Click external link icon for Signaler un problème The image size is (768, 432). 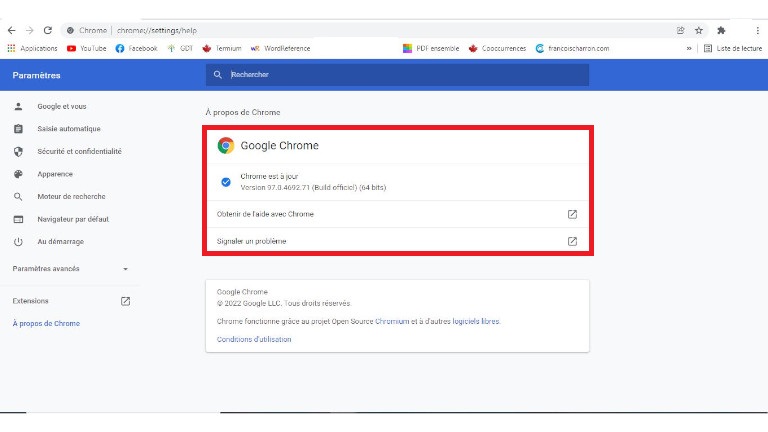pos(572,241)
